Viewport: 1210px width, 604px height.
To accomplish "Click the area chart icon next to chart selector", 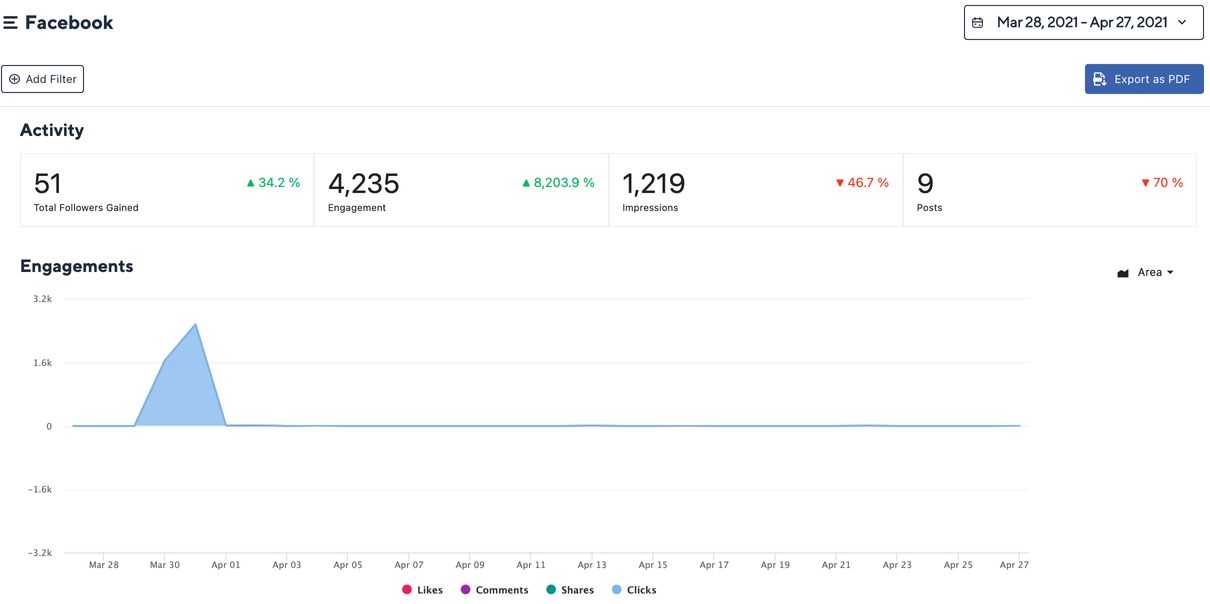I will [1122, 271].
